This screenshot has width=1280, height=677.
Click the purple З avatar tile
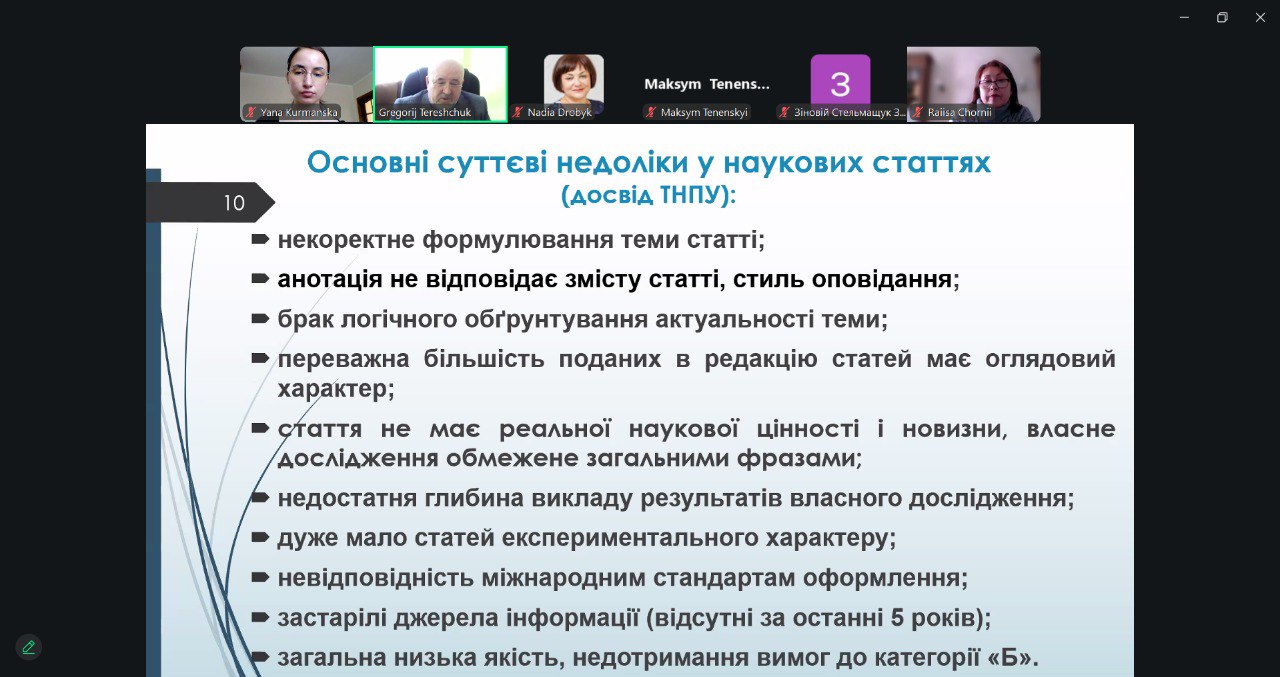840,80
